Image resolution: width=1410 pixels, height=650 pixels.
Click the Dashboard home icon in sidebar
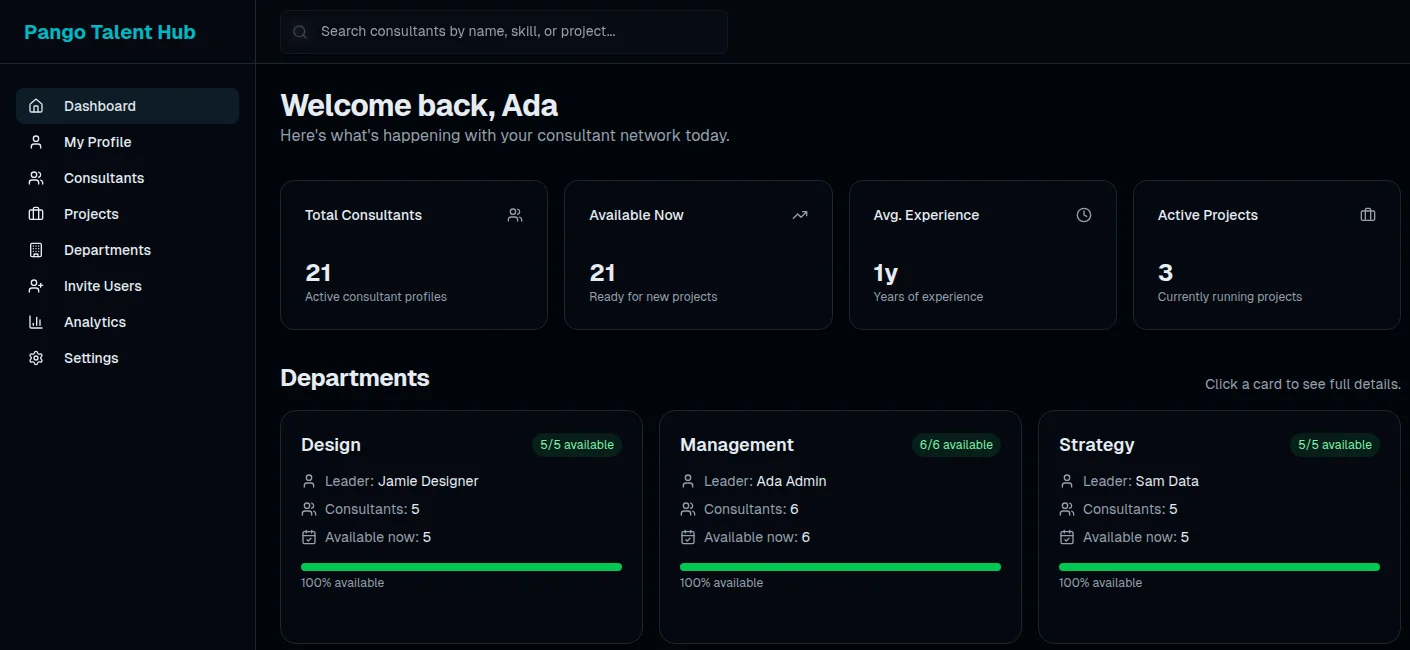pyautogui.click(x=36, y=106)
